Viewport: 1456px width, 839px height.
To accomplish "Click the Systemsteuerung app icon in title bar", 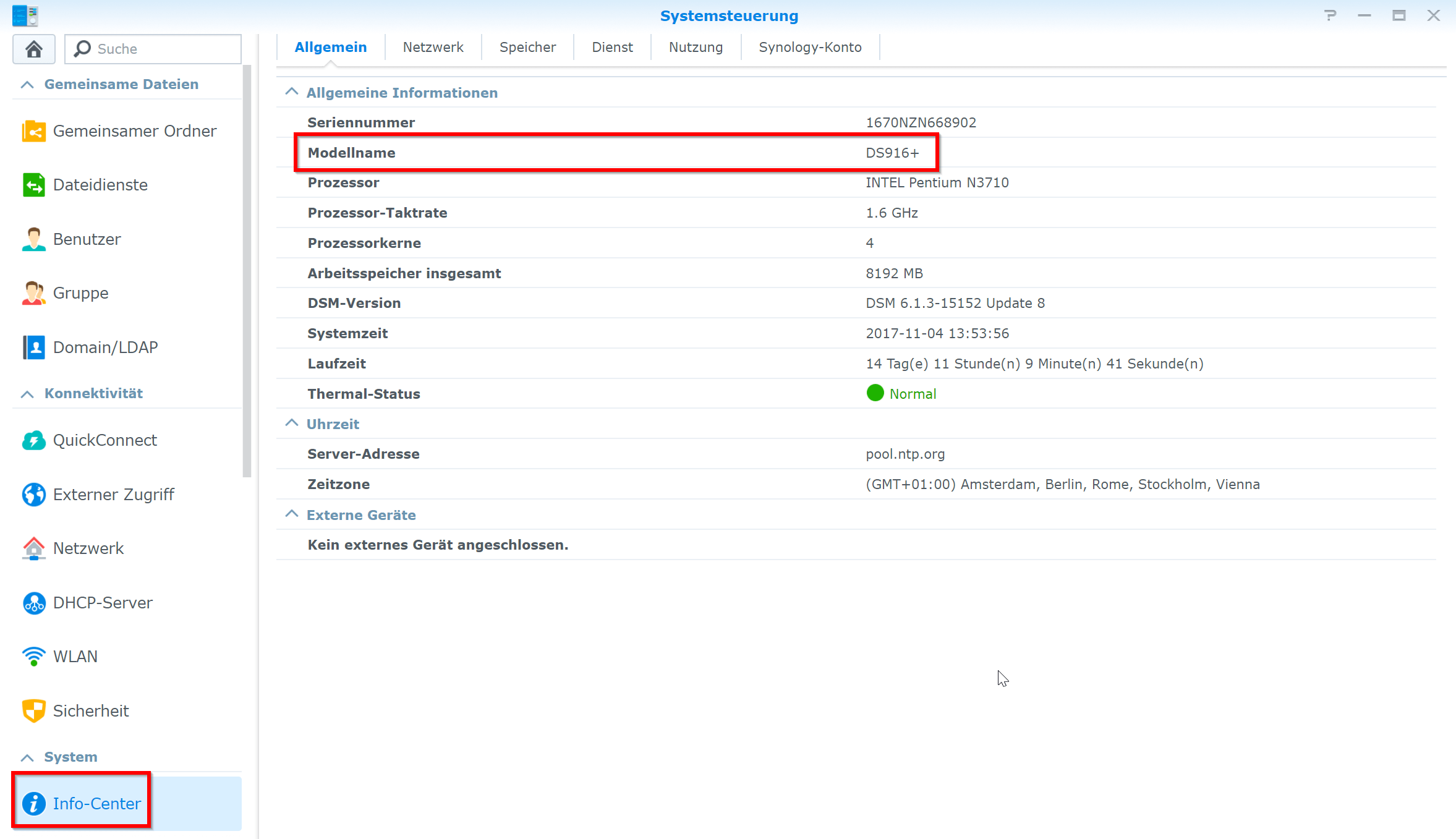I will tap(25, 15).
